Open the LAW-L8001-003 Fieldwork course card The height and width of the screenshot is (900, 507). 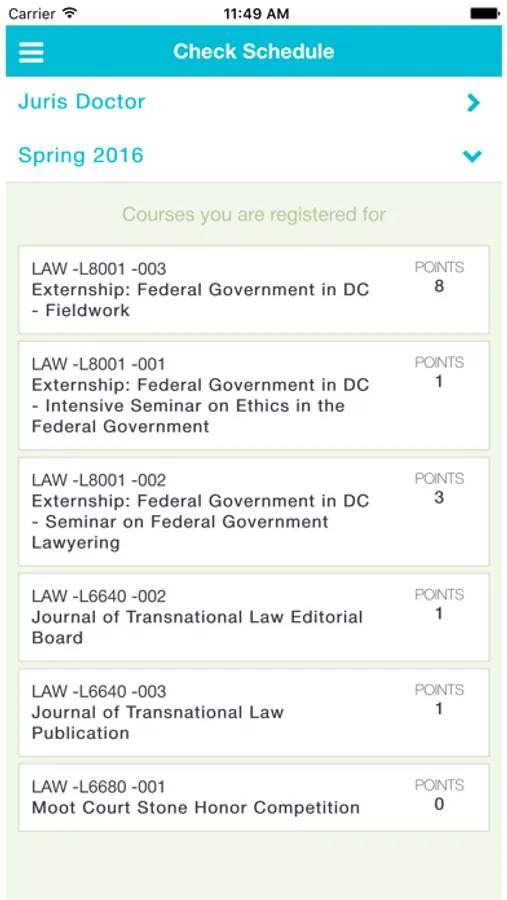pyautogui.click(x=254, y=290)
